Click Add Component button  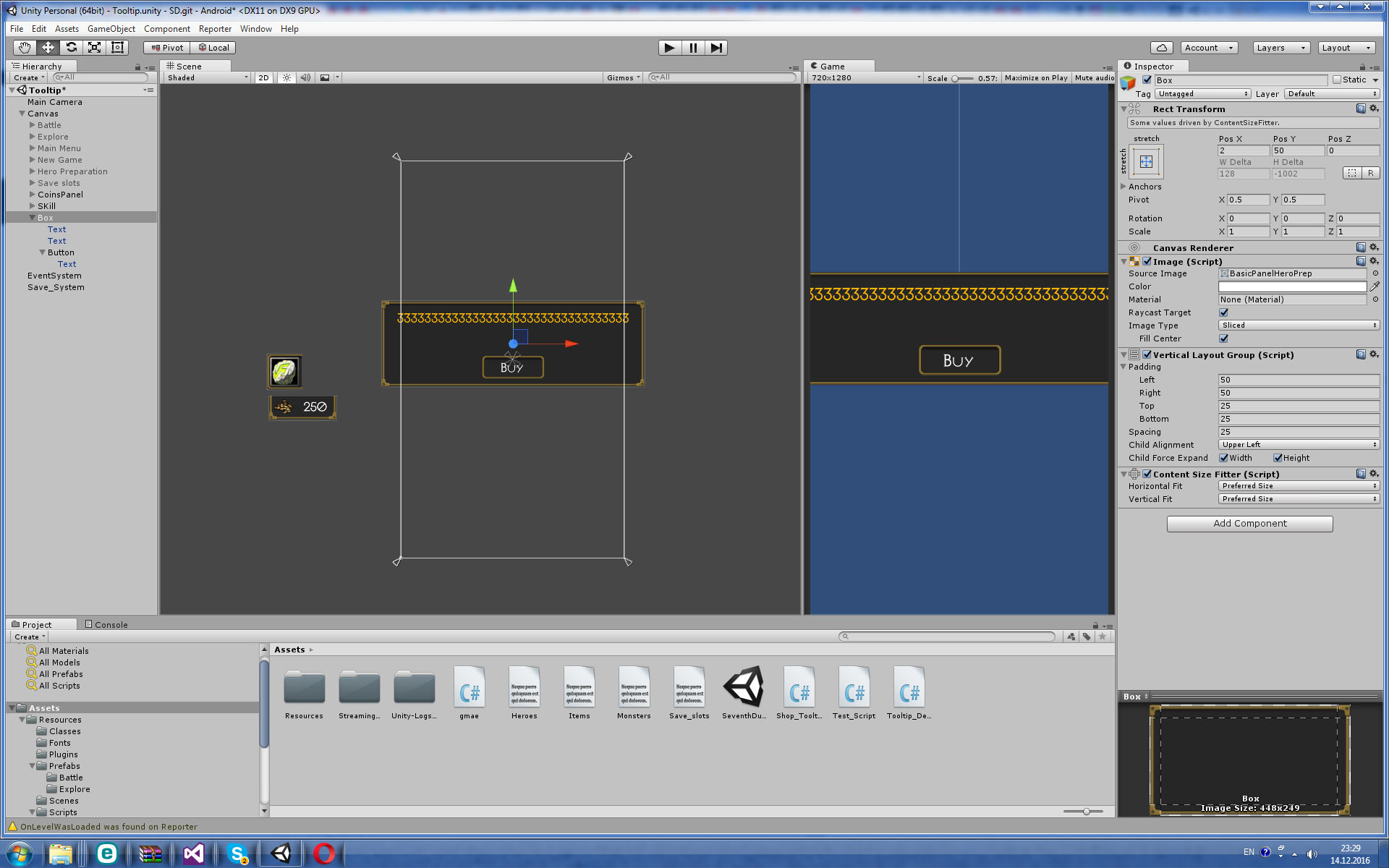pos(1249,524)
